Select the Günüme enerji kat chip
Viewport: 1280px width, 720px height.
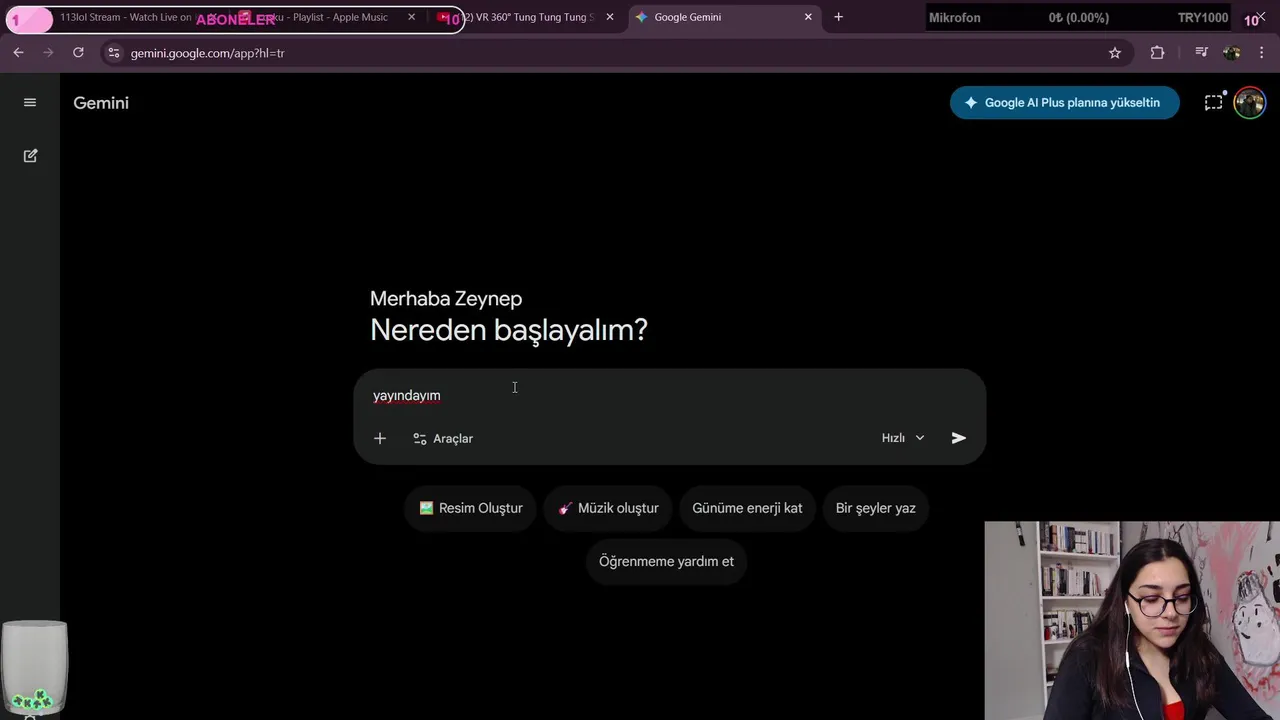coord(747,508)
